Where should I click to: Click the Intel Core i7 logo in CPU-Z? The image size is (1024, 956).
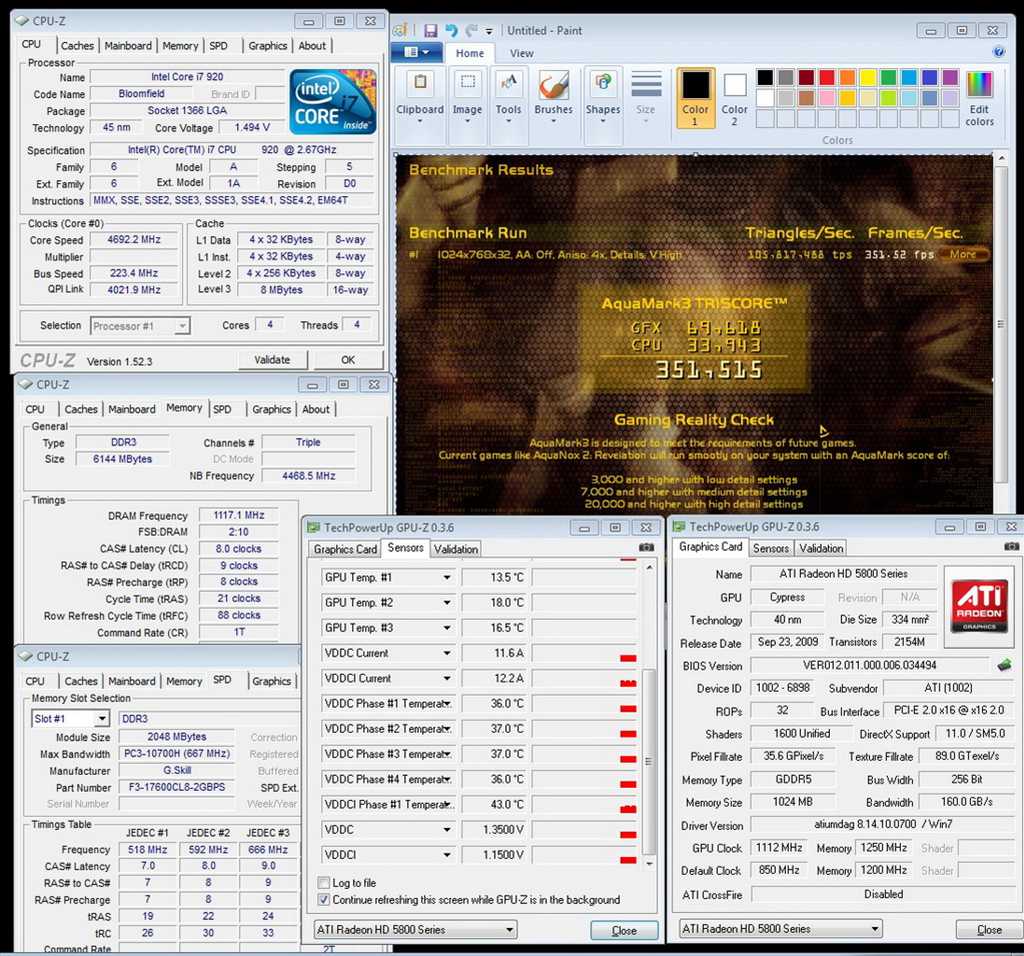(x=333, y=101)
